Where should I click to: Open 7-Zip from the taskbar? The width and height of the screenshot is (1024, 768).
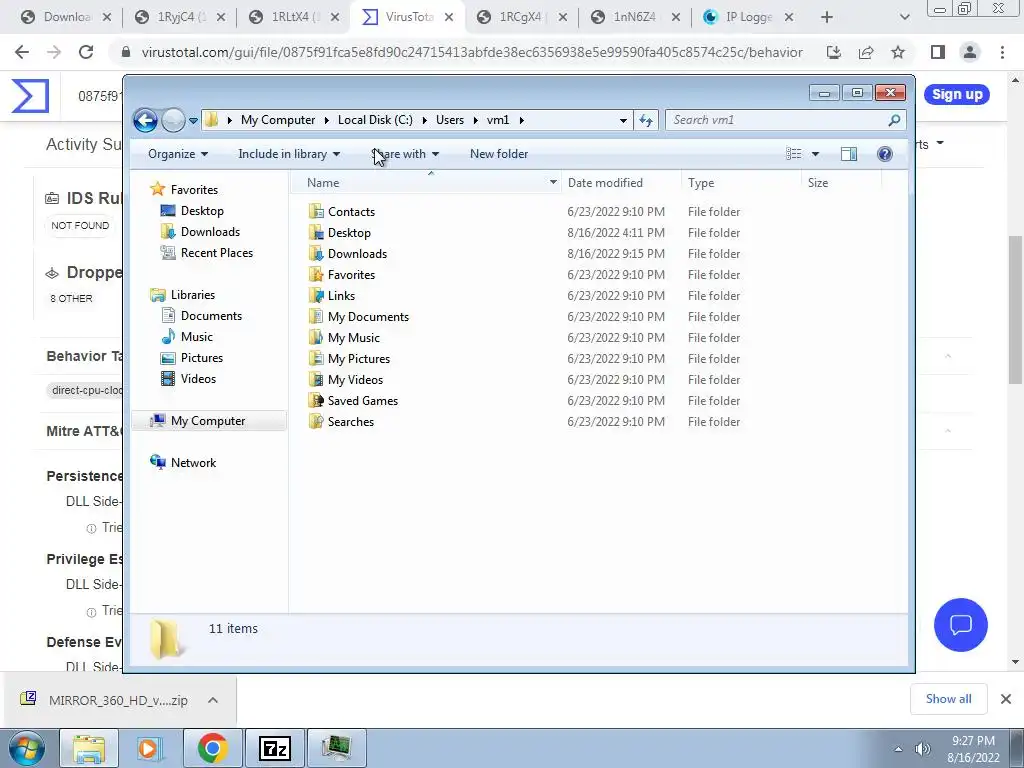tap(274, 748)
